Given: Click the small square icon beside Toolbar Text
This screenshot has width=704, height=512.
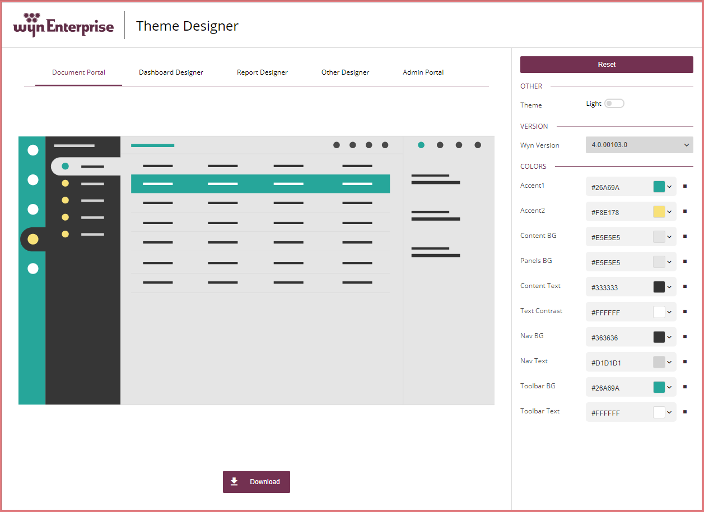Looking at the screenshot, I should pyautogui.click(x=685, y=411).
